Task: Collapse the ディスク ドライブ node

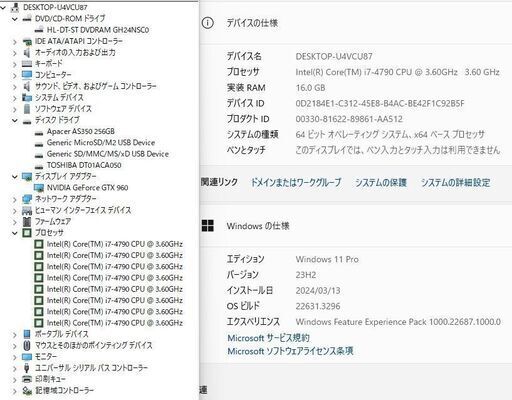Action: [15, 120]
